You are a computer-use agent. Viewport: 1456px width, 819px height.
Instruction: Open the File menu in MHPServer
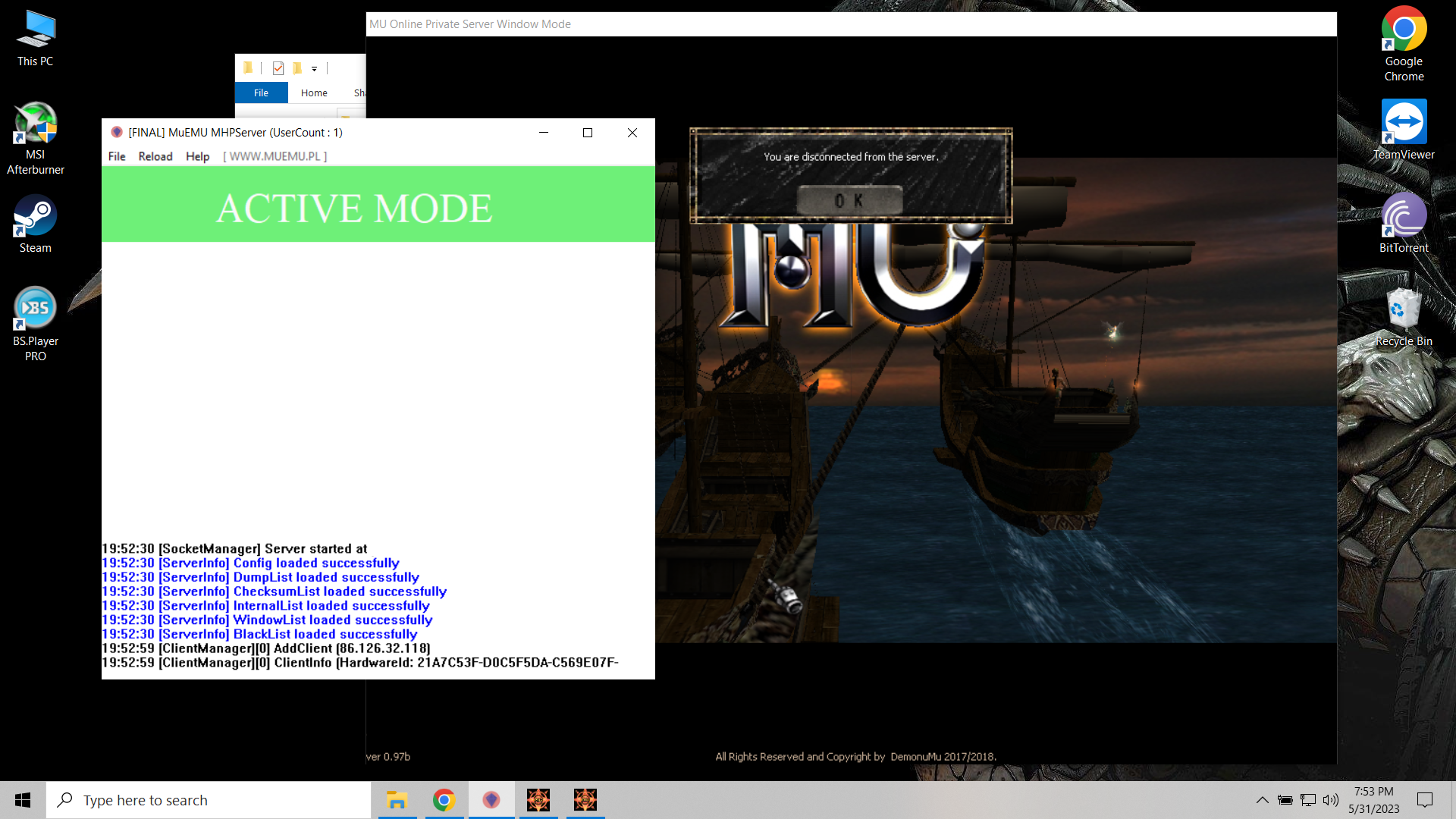click(x=117, y=156)
